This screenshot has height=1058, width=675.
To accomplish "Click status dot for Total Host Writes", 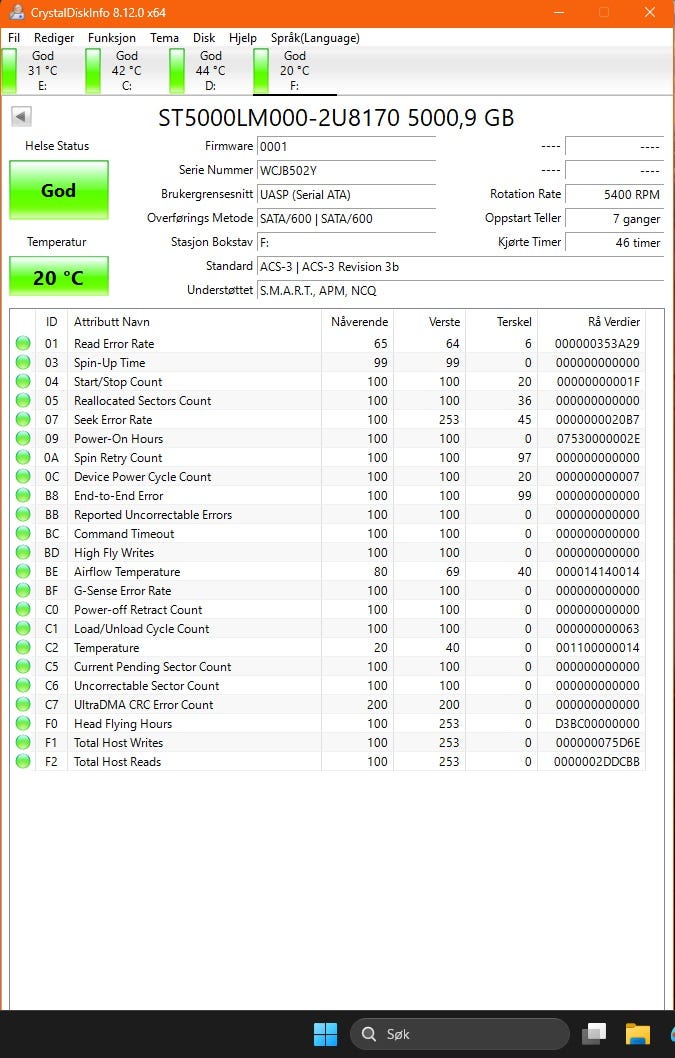I will point(24,742).
